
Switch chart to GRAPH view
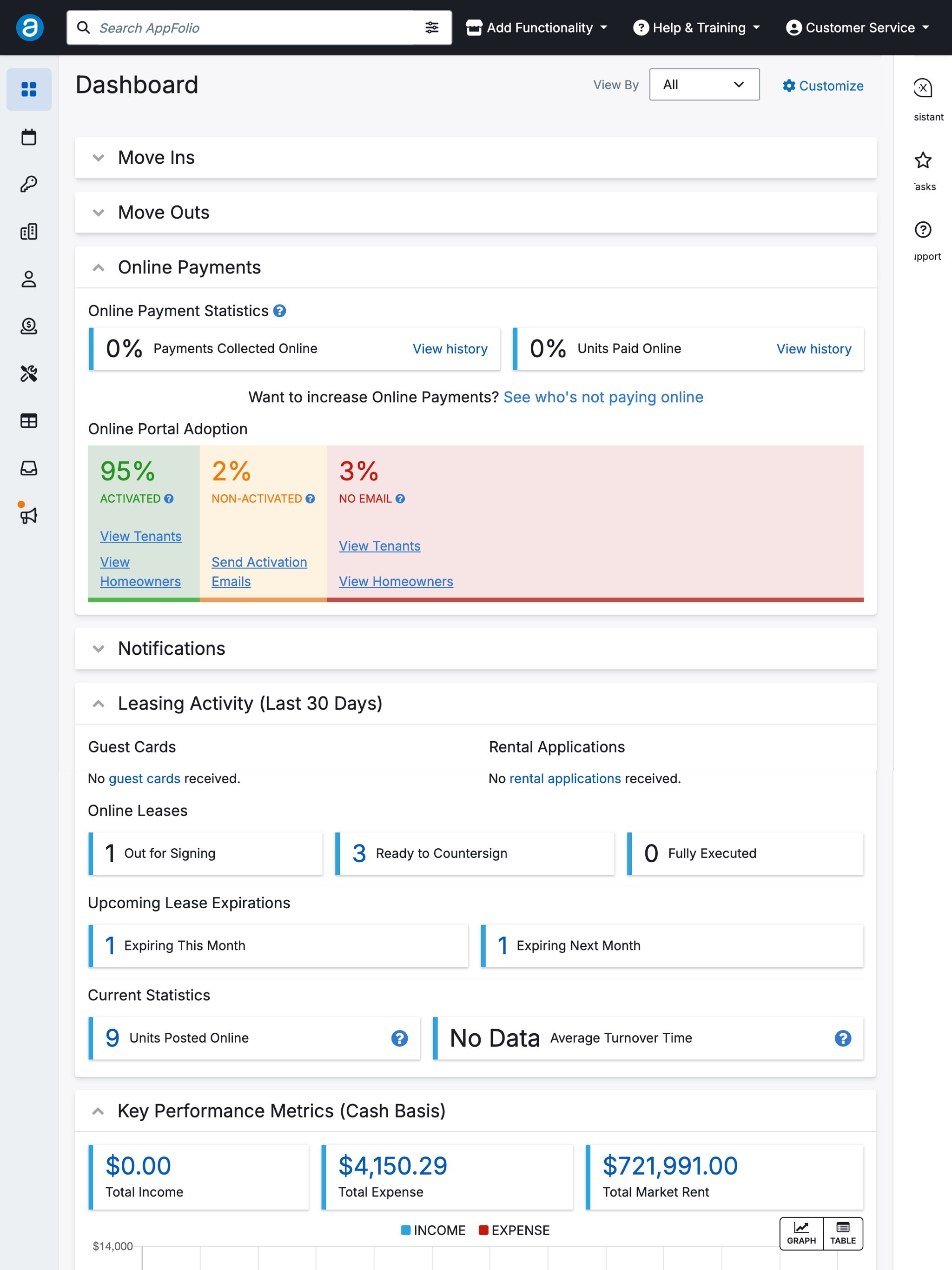click(x=801, y=1233)
